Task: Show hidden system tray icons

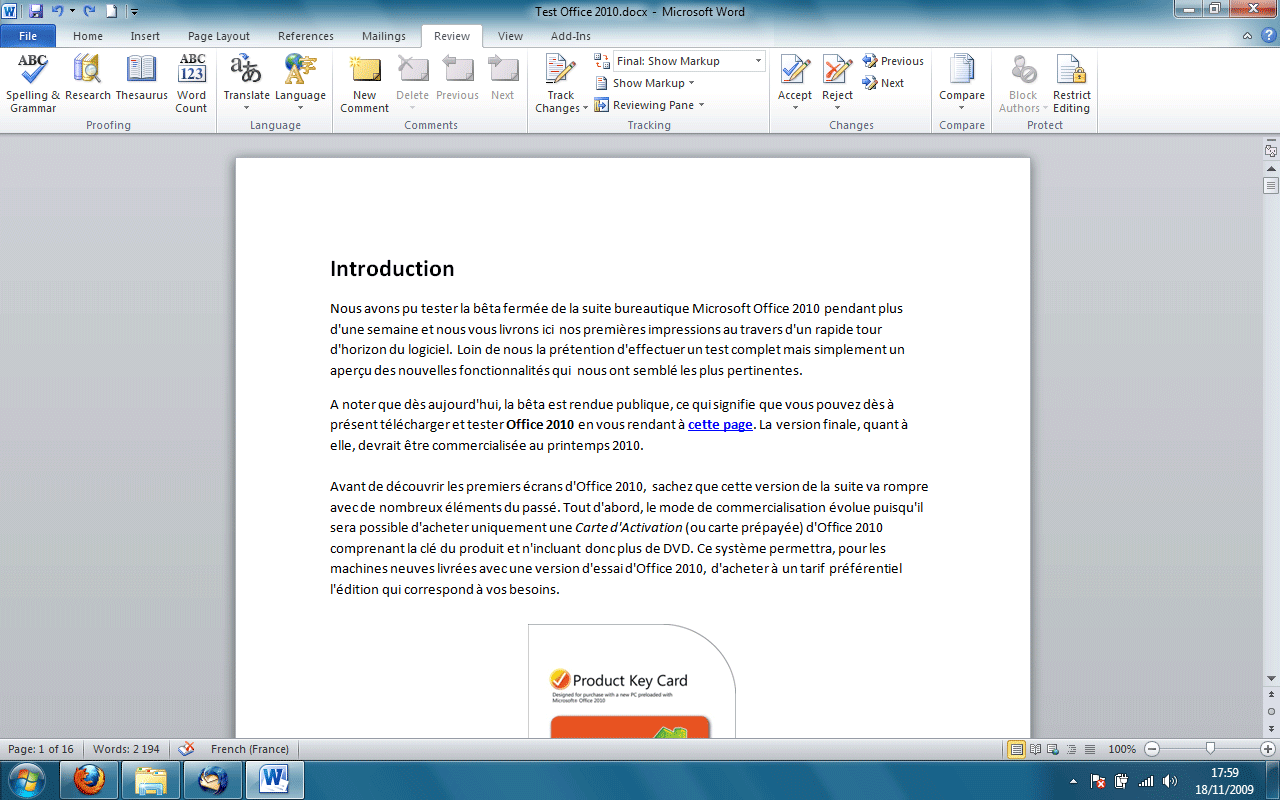Action: point(1074,781)
